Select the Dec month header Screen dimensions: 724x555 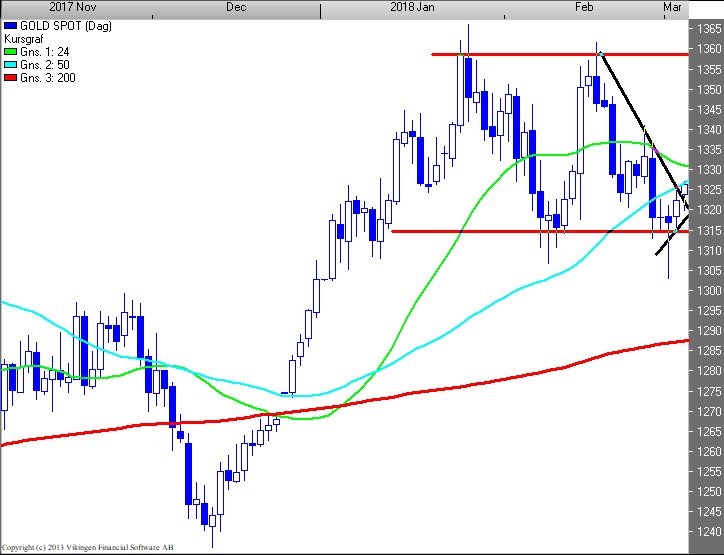point(236,7)
